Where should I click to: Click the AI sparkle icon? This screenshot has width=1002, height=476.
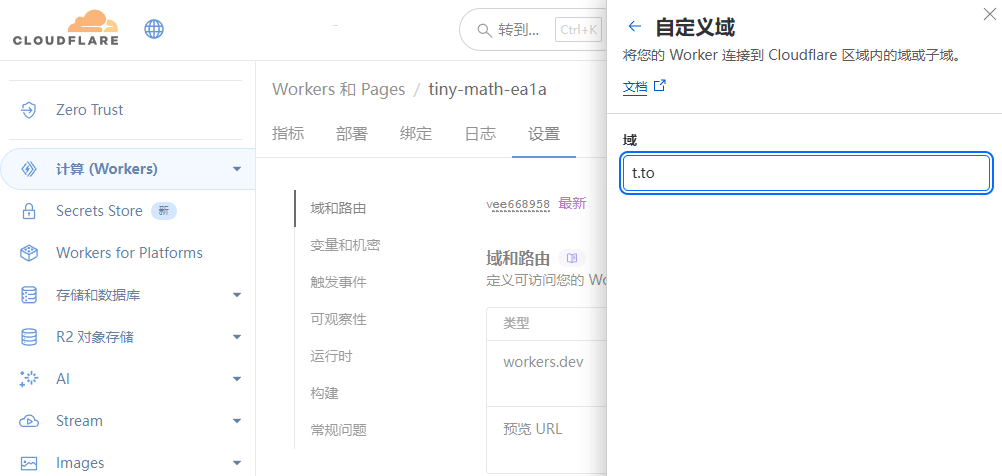(29, 379)
